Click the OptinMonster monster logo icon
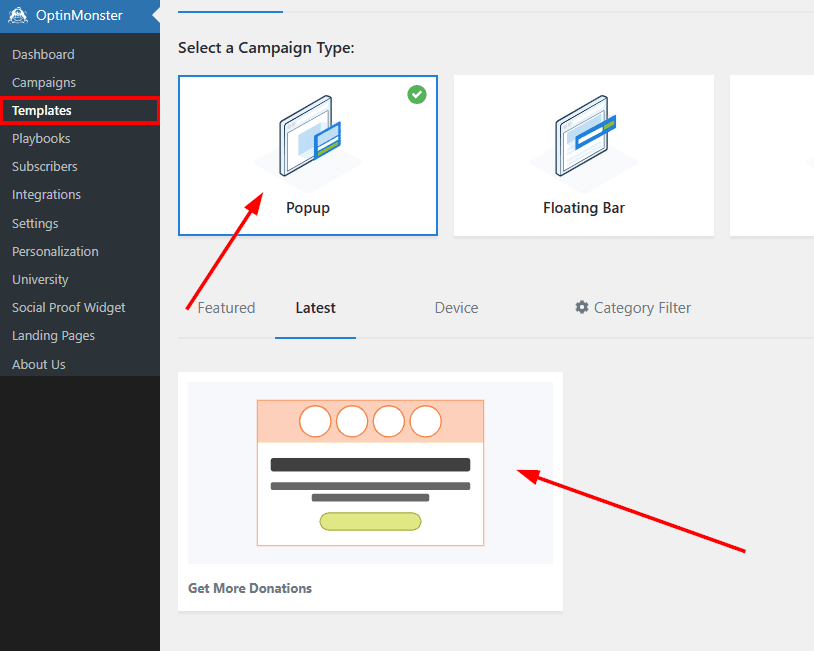The width and height of the screenshot is (814, 651). coord(18,16)
